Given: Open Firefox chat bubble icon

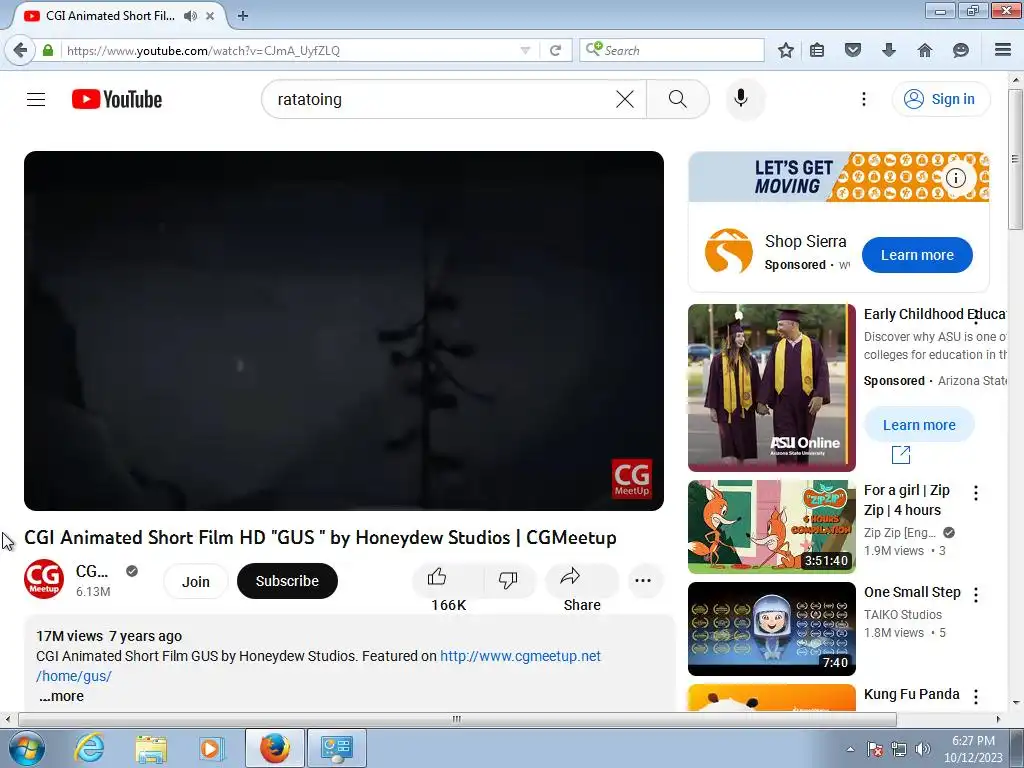Looking at the screenshot, I should point(961,50).
